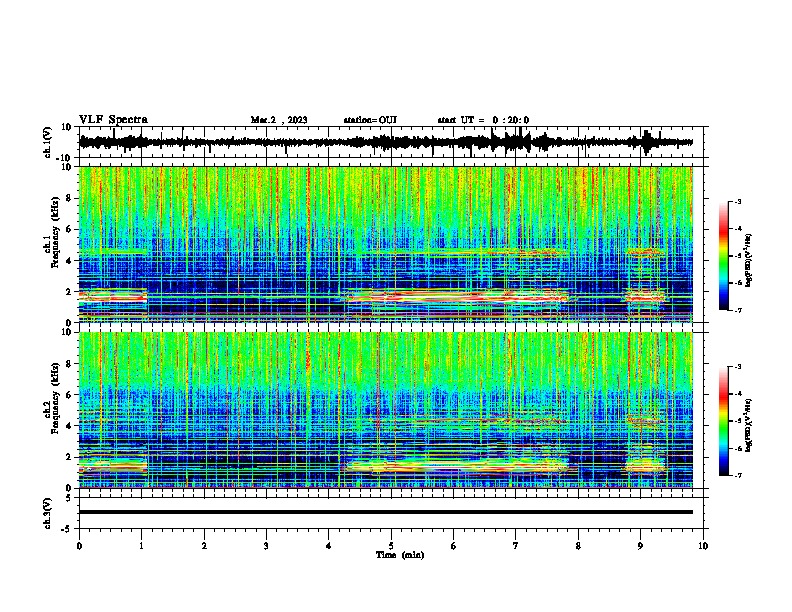Image resolution: width=792 pixels, height=612 pixels.
Task: Click time axis tick label "1"
Action: click(x=141, y=546)
